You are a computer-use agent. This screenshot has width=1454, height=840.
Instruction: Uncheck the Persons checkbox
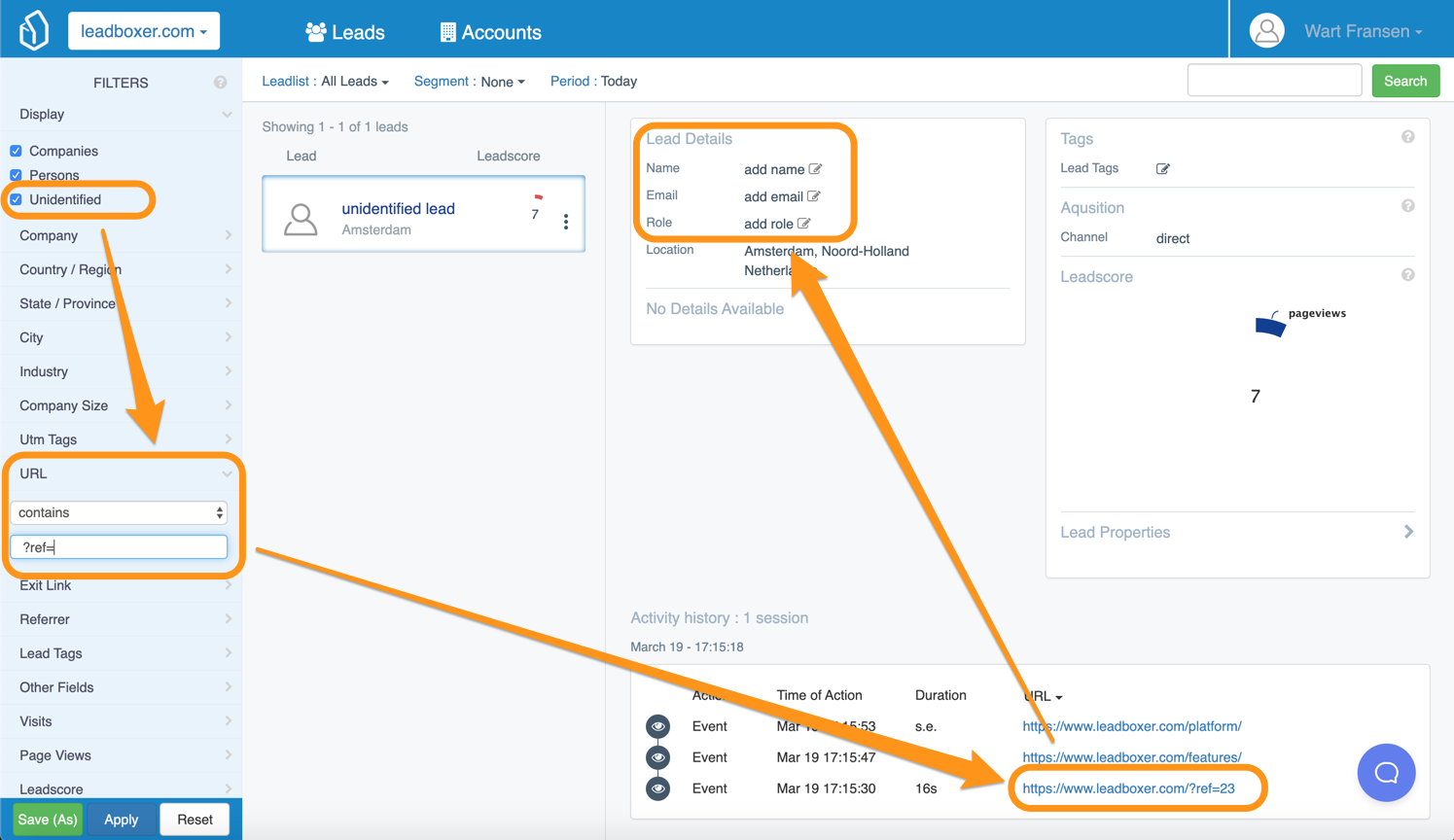[x=16, y=175]
